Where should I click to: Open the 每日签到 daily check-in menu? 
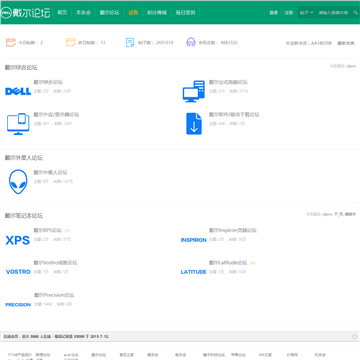(x=185, y=13)
